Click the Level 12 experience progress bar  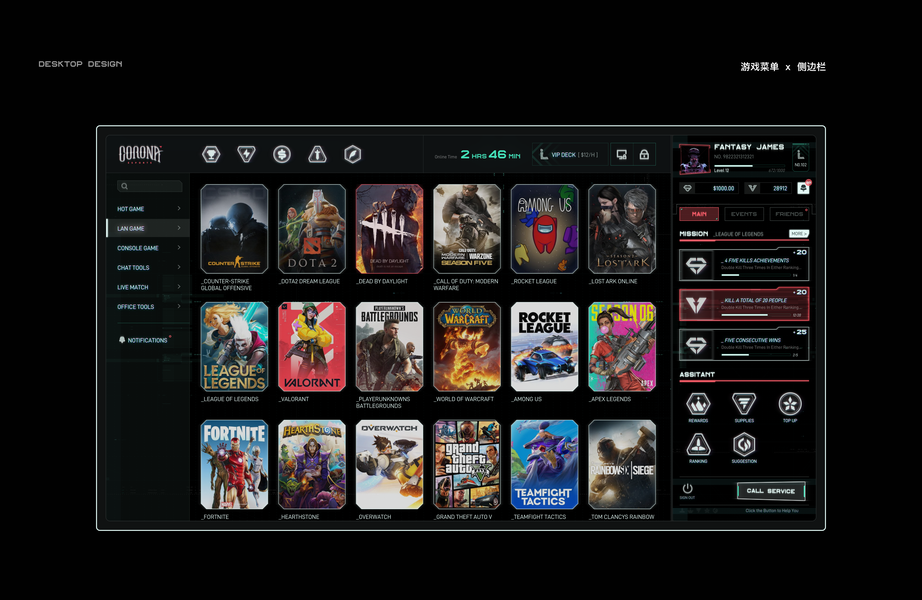749,166
